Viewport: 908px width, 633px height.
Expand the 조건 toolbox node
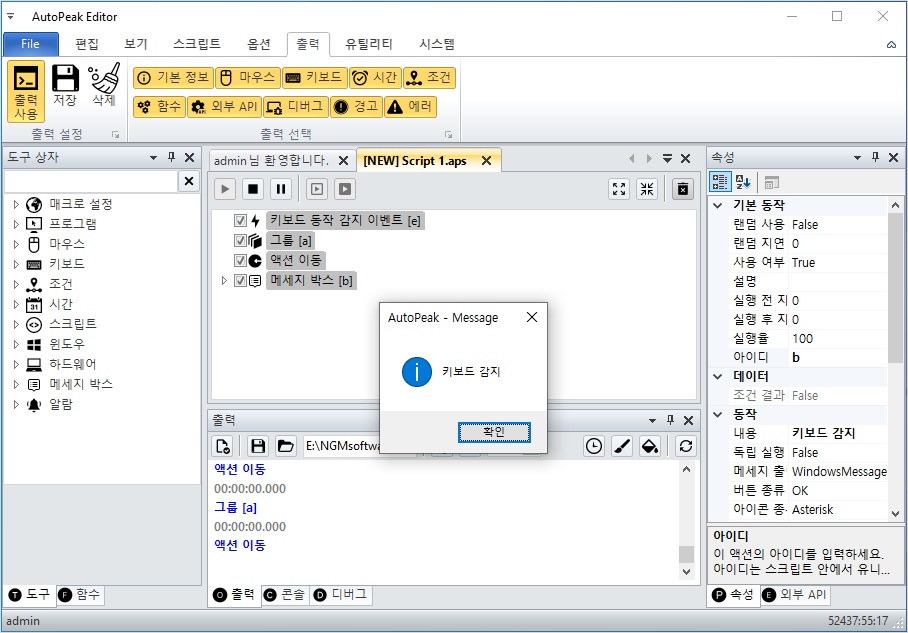(16, 284)
